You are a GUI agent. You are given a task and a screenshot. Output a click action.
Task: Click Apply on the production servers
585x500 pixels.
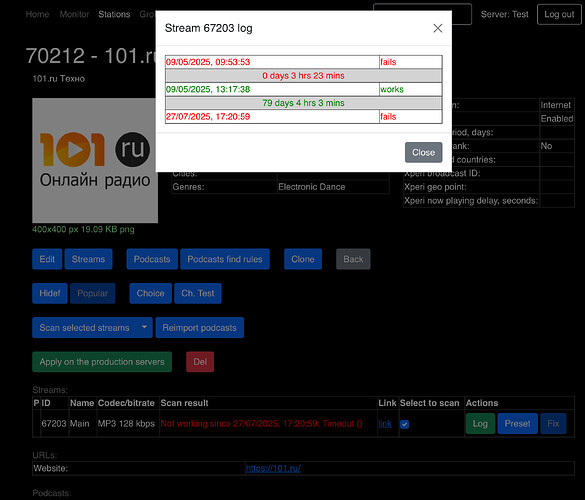click(102, 362)
